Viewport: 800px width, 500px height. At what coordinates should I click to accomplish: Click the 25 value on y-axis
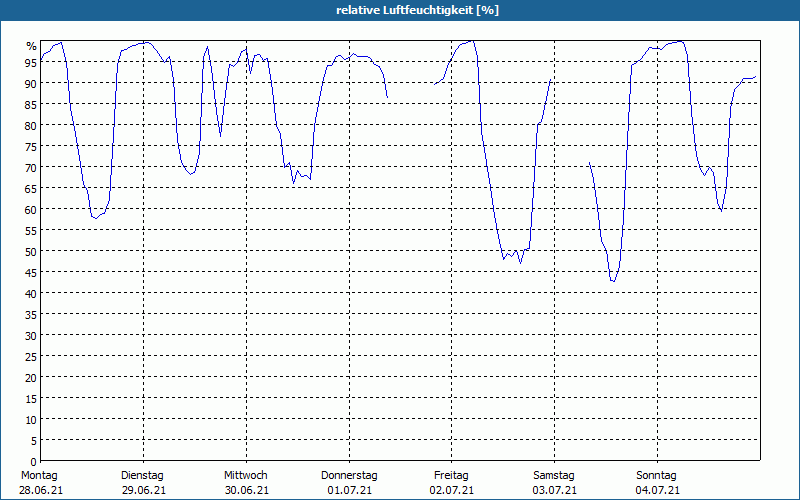(31, 356)
